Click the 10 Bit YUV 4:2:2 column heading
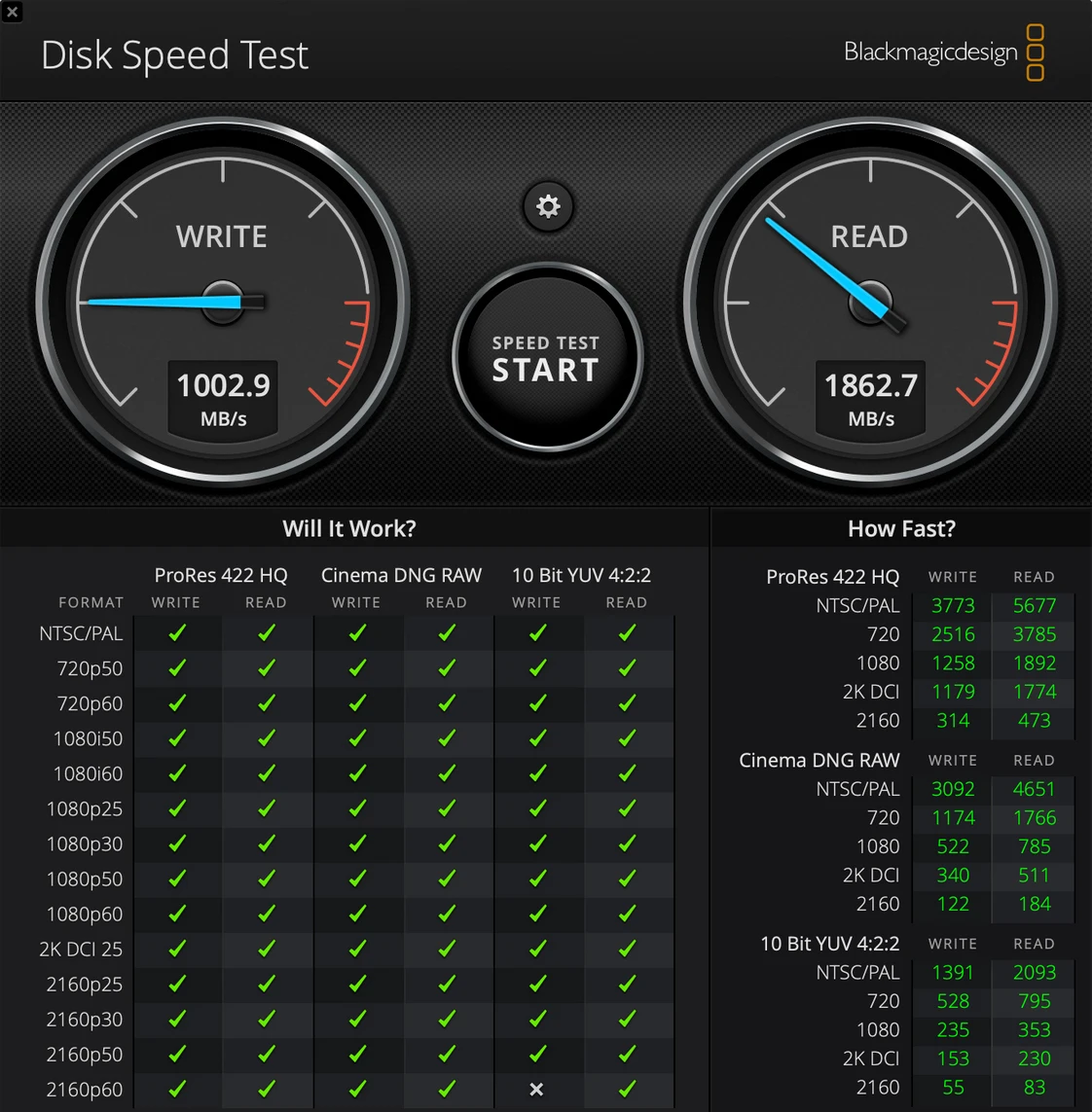This screenshot has height=1112, width=1092. pyautogui.click(x=581, y=575)
